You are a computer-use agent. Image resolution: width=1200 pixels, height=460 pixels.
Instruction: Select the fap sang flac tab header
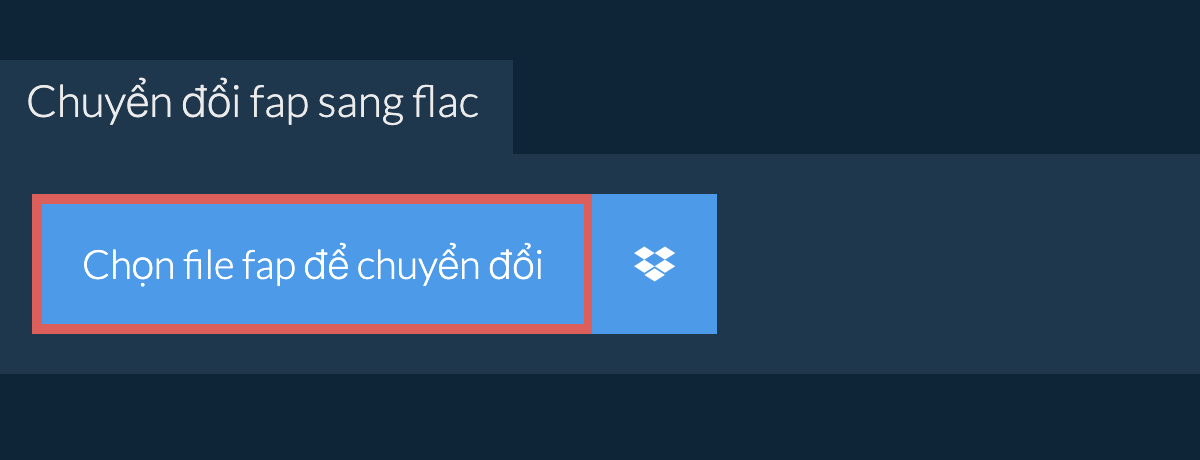pos(256,107)
